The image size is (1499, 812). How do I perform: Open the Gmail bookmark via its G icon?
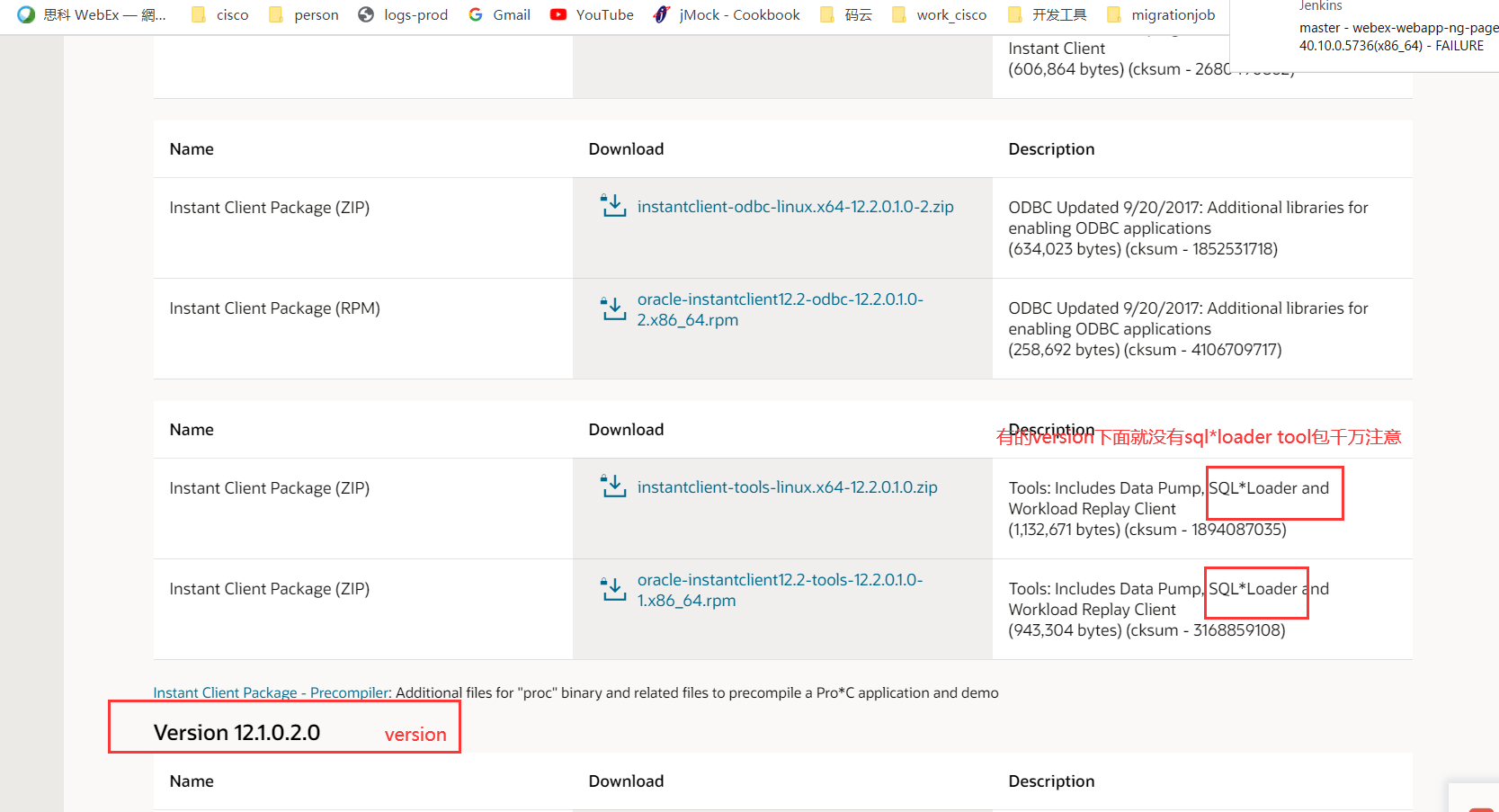click(x=476, y=14)
